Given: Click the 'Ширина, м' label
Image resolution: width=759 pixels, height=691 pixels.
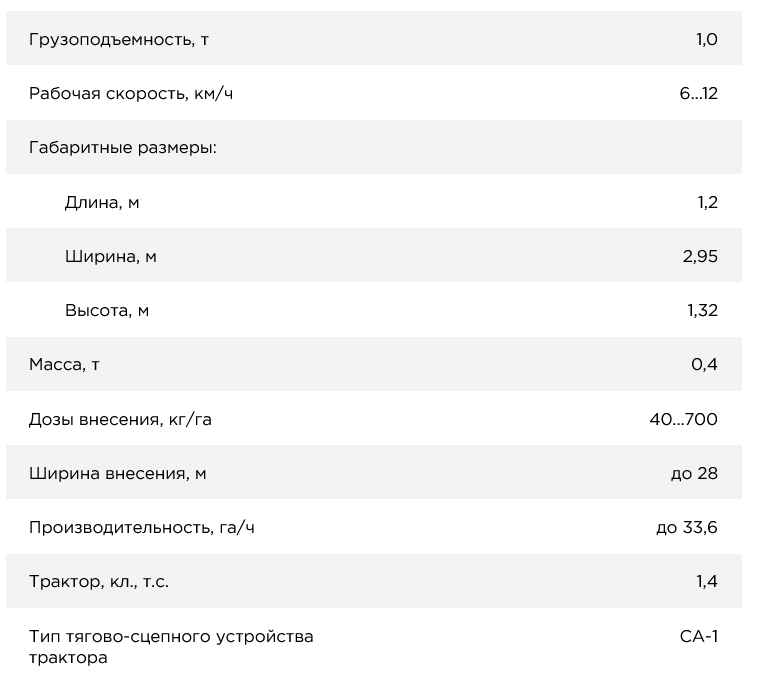Looking at the screenshot, I should coord(110,256).
